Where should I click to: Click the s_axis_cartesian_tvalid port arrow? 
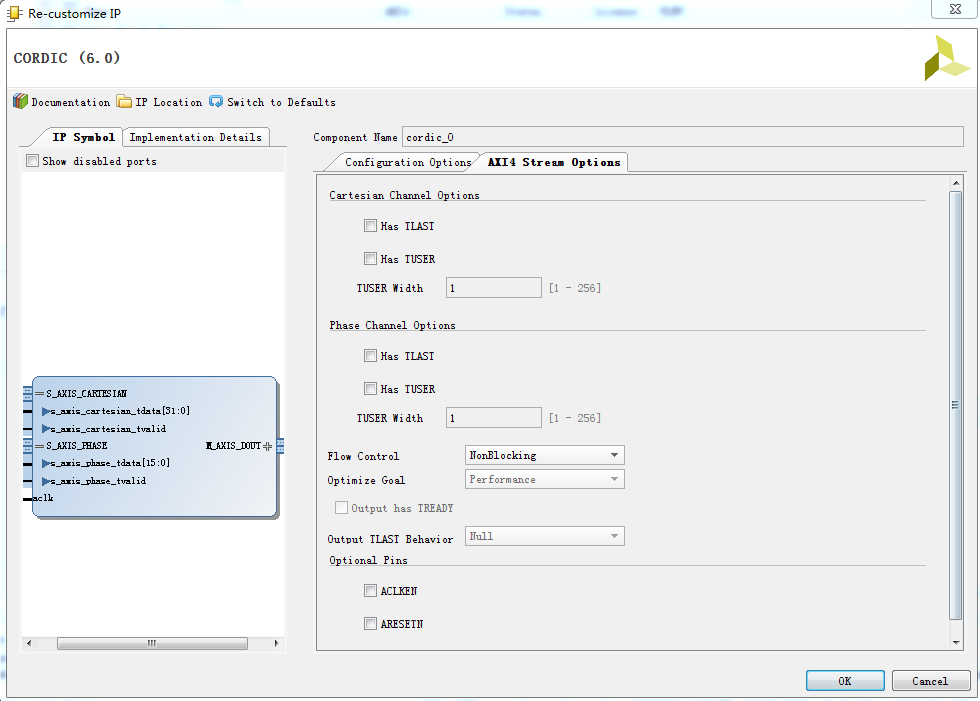point(46,429)
